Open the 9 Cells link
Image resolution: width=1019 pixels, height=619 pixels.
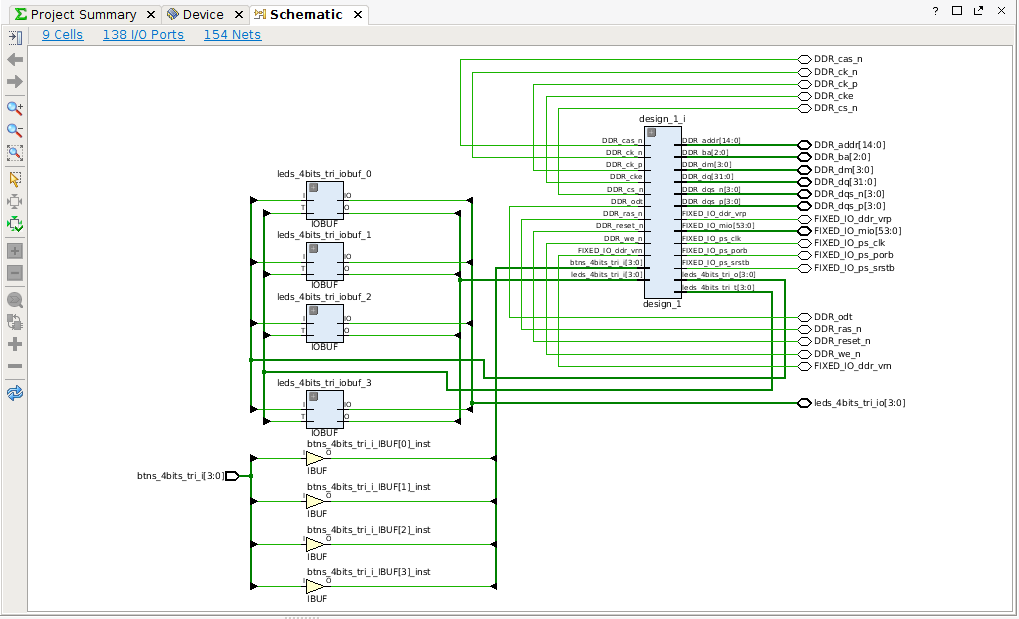pos(62,34)
